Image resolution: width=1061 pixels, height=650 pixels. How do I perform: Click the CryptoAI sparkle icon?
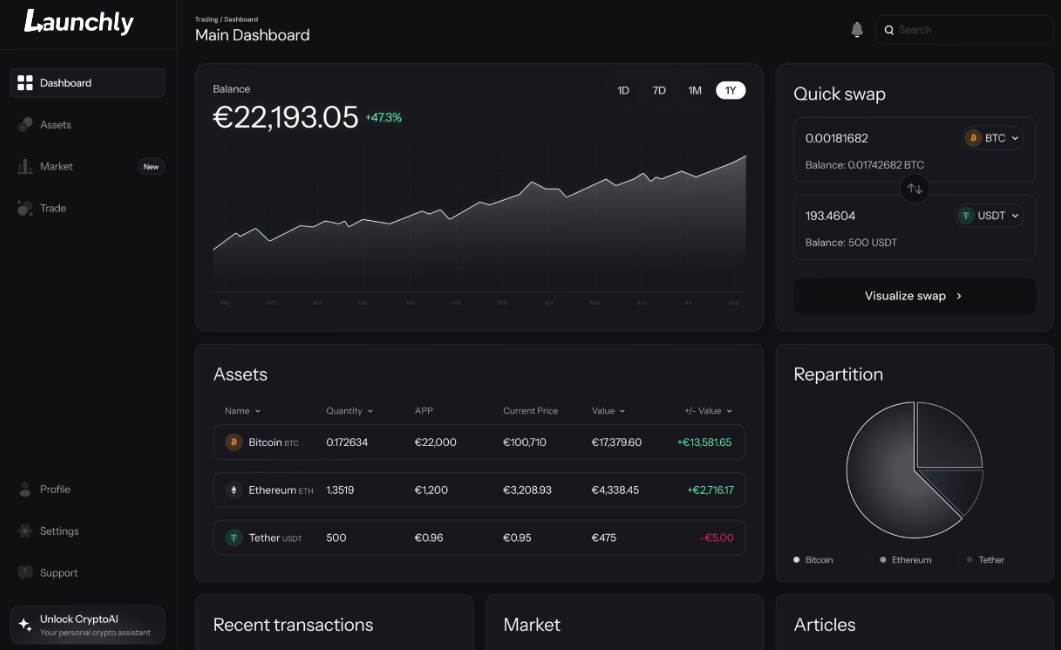click(x=25, y=624)
